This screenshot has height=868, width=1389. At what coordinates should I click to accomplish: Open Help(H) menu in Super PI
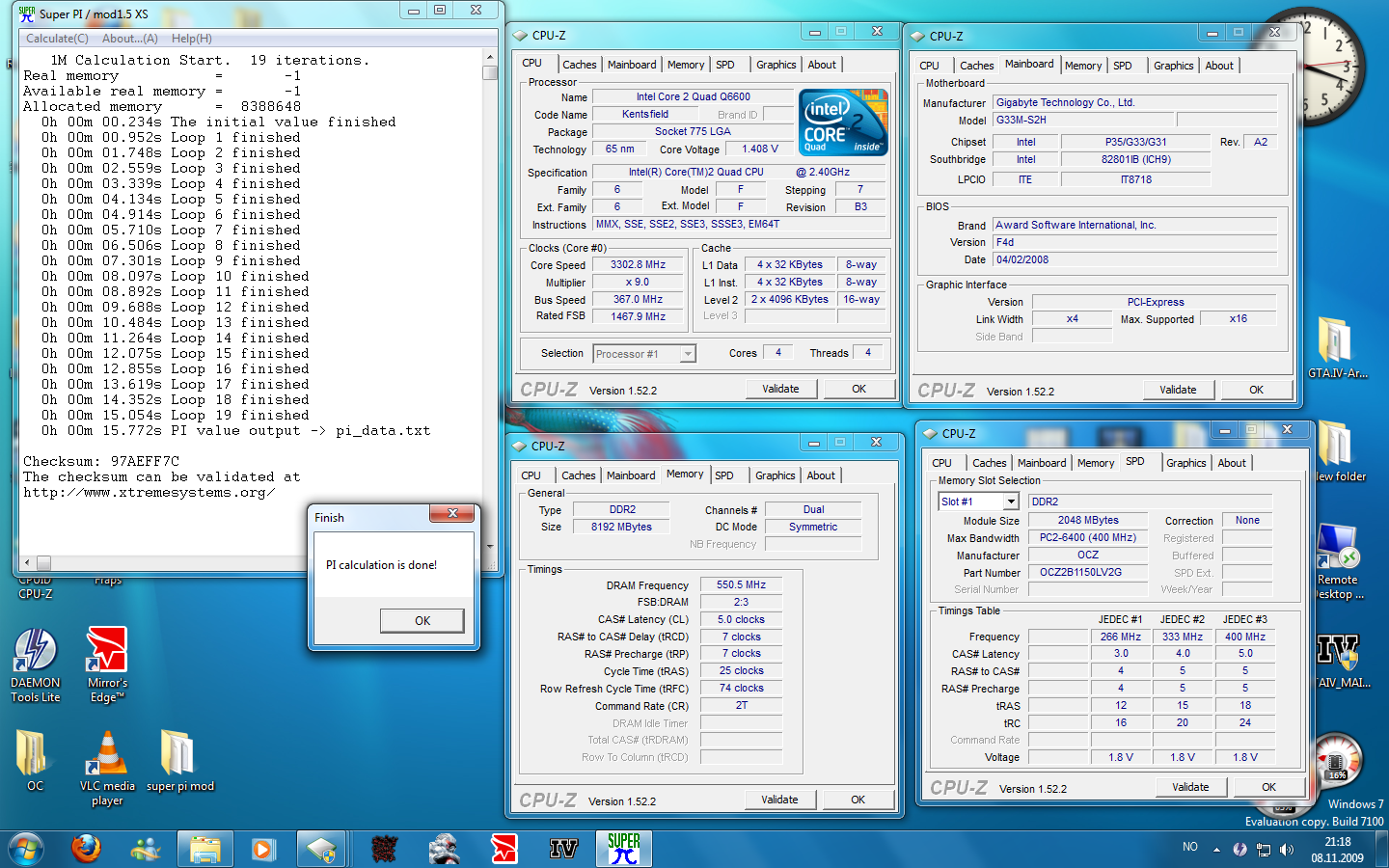191,39
